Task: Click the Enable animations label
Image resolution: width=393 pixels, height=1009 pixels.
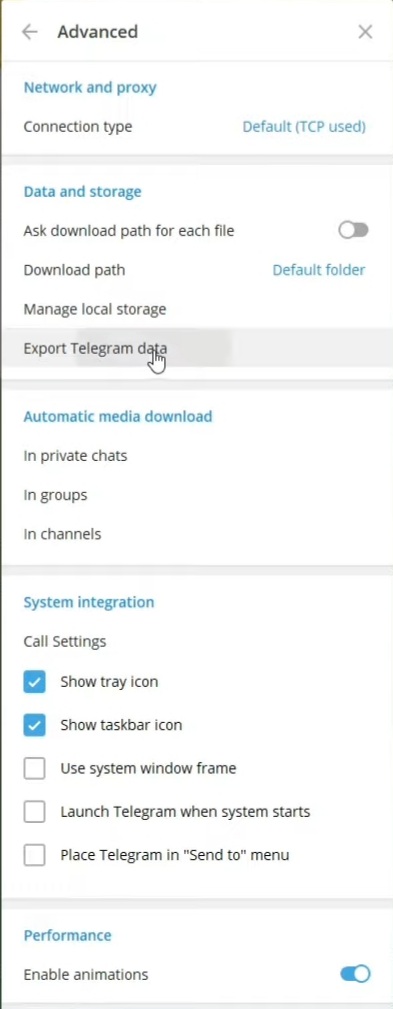Action: 86,974
